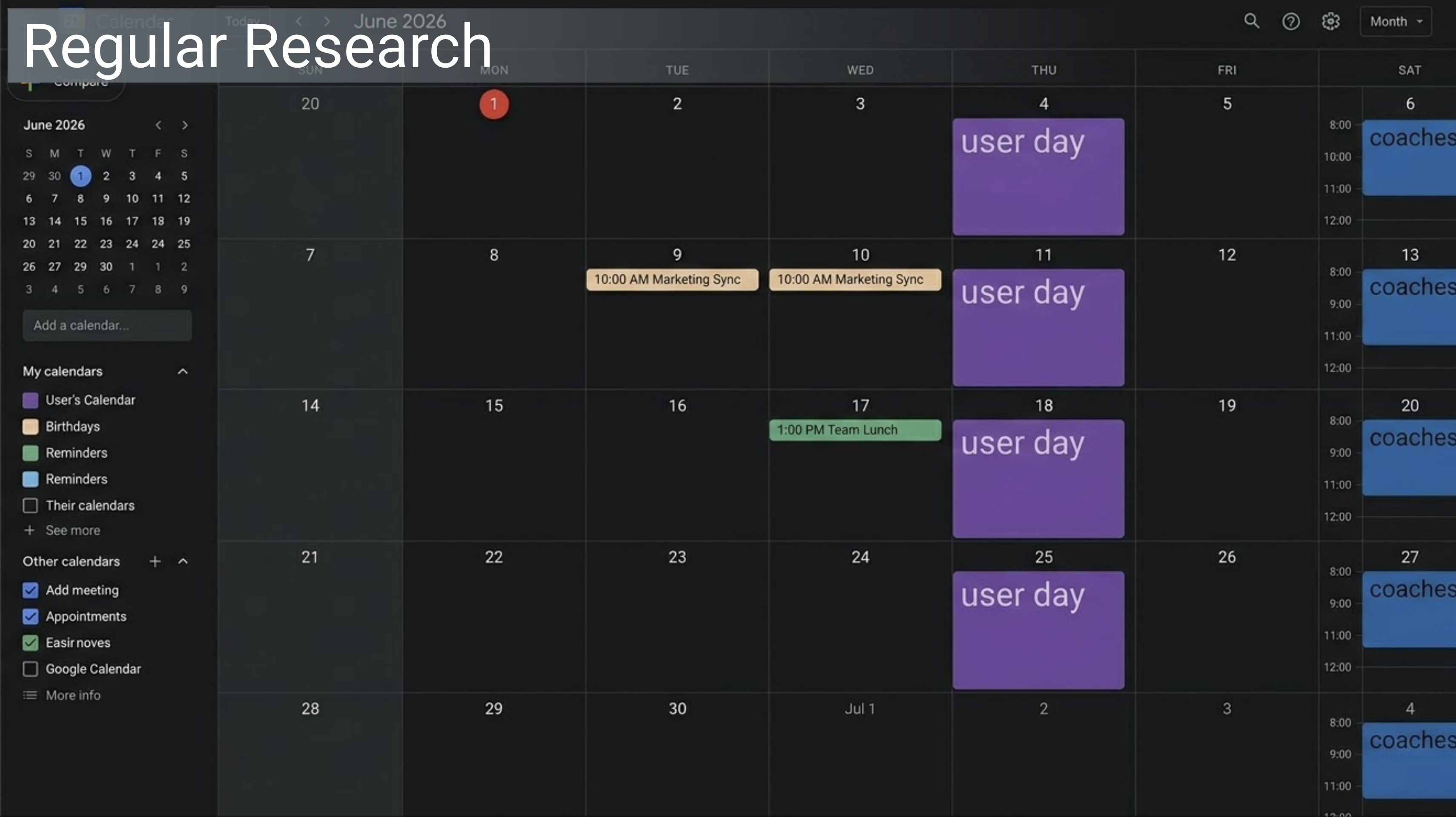Viewport: 1456px width, 817px height.
Task: Open the 1:00 PM Team Lunch event
Action: (x=855, y=430)
